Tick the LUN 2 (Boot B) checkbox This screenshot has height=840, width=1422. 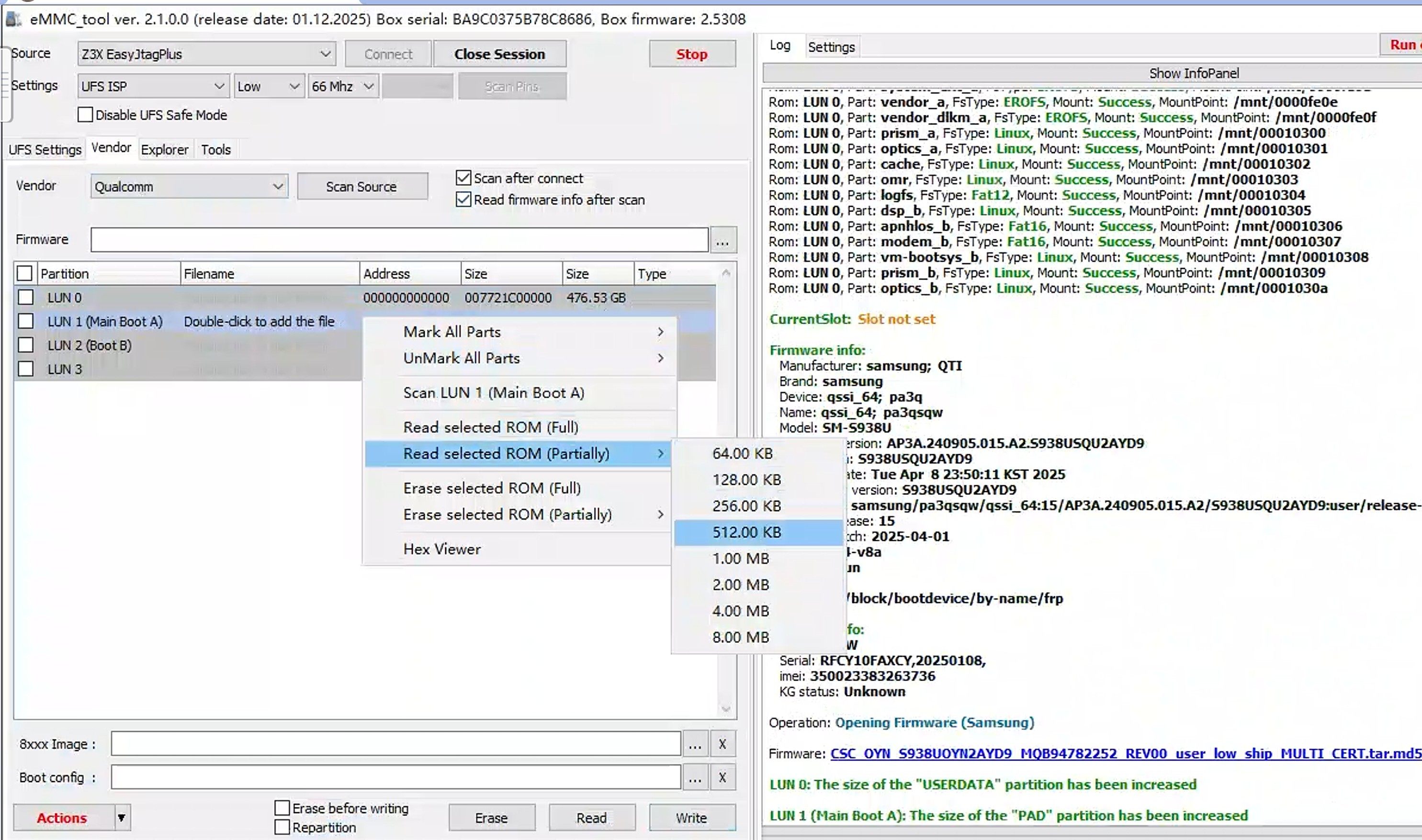(25, 345)
